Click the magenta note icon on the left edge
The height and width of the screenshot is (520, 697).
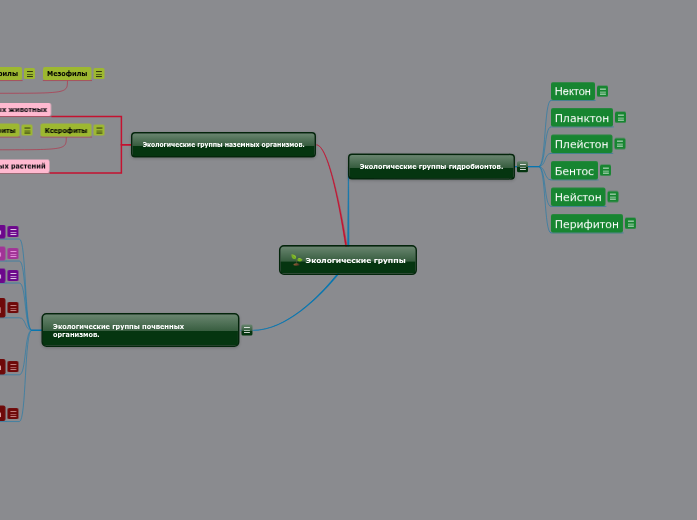[x=13, y=254]
